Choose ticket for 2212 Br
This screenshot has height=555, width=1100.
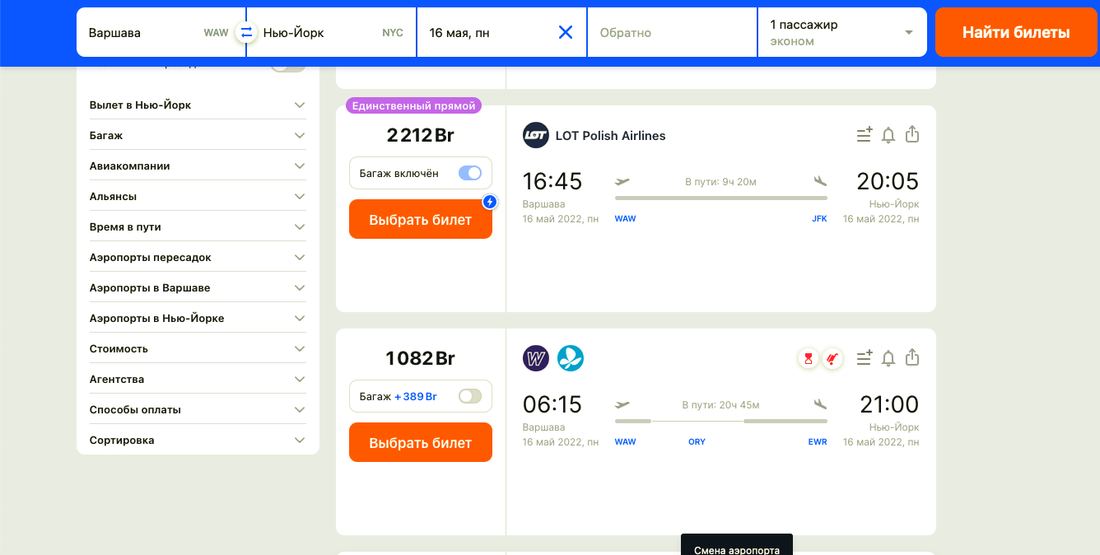[420, 220]
